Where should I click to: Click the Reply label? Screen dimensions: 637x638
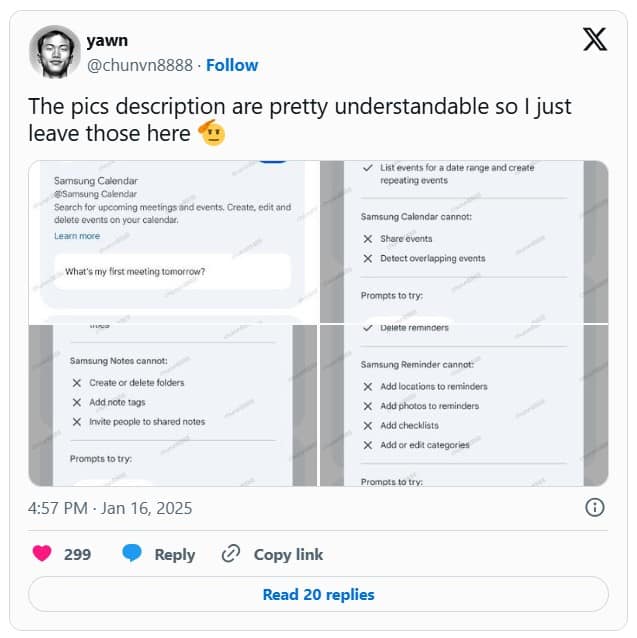pyautogui.click(x=174, y=554)
